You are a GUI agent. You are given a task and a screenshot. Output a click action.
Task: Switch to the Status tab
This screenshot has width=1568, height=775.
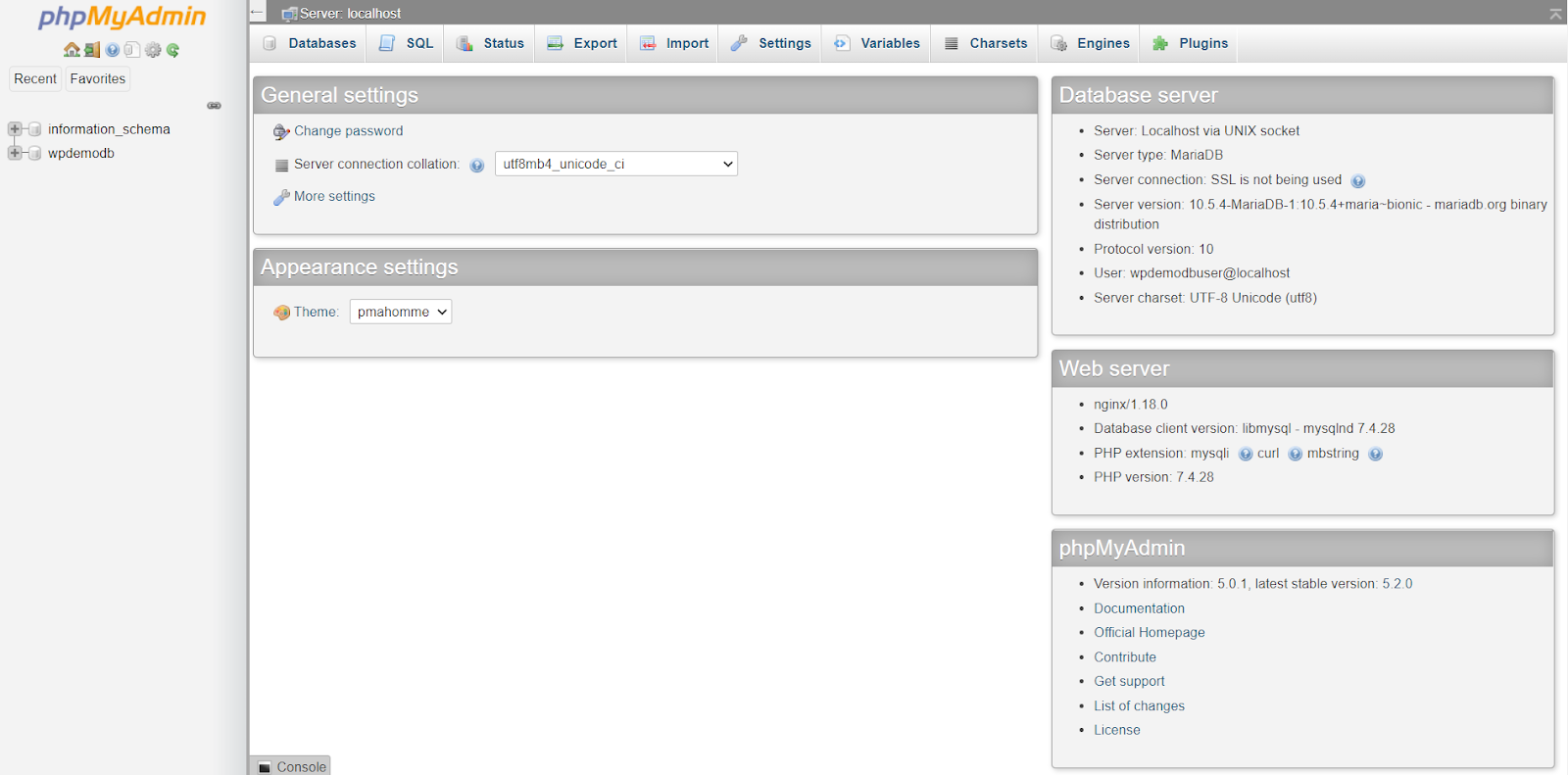tap(490, 43)
